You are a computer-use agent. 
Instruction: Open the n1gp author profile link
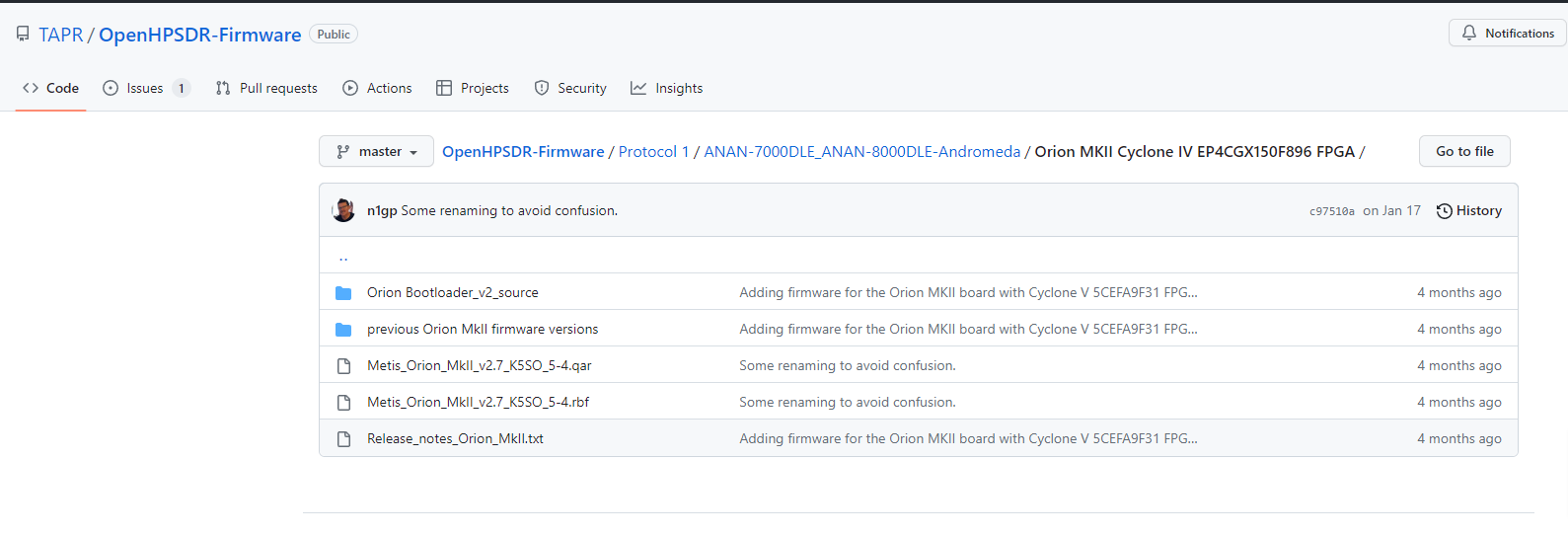coord(382,210)
